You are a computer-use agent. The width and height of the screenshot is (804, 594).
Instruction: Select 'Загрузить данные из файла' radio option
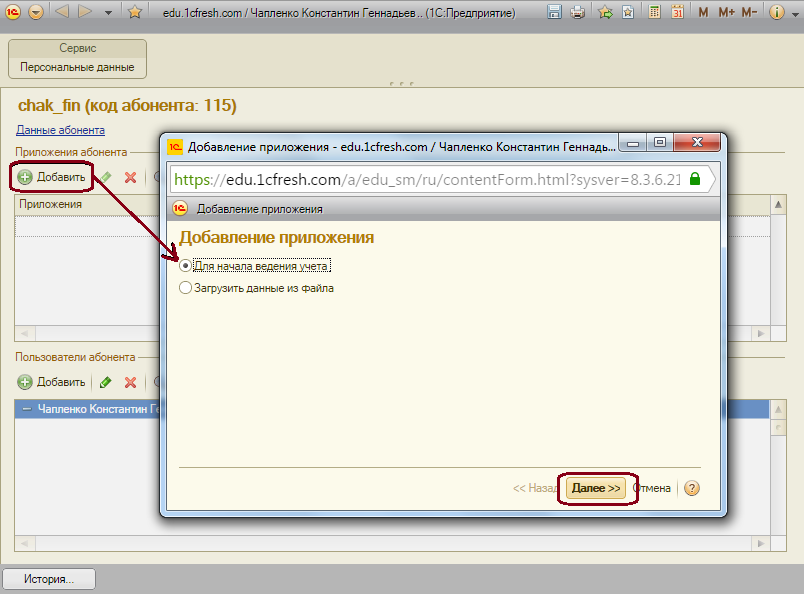pyautogui.click(x=185, y=288)
